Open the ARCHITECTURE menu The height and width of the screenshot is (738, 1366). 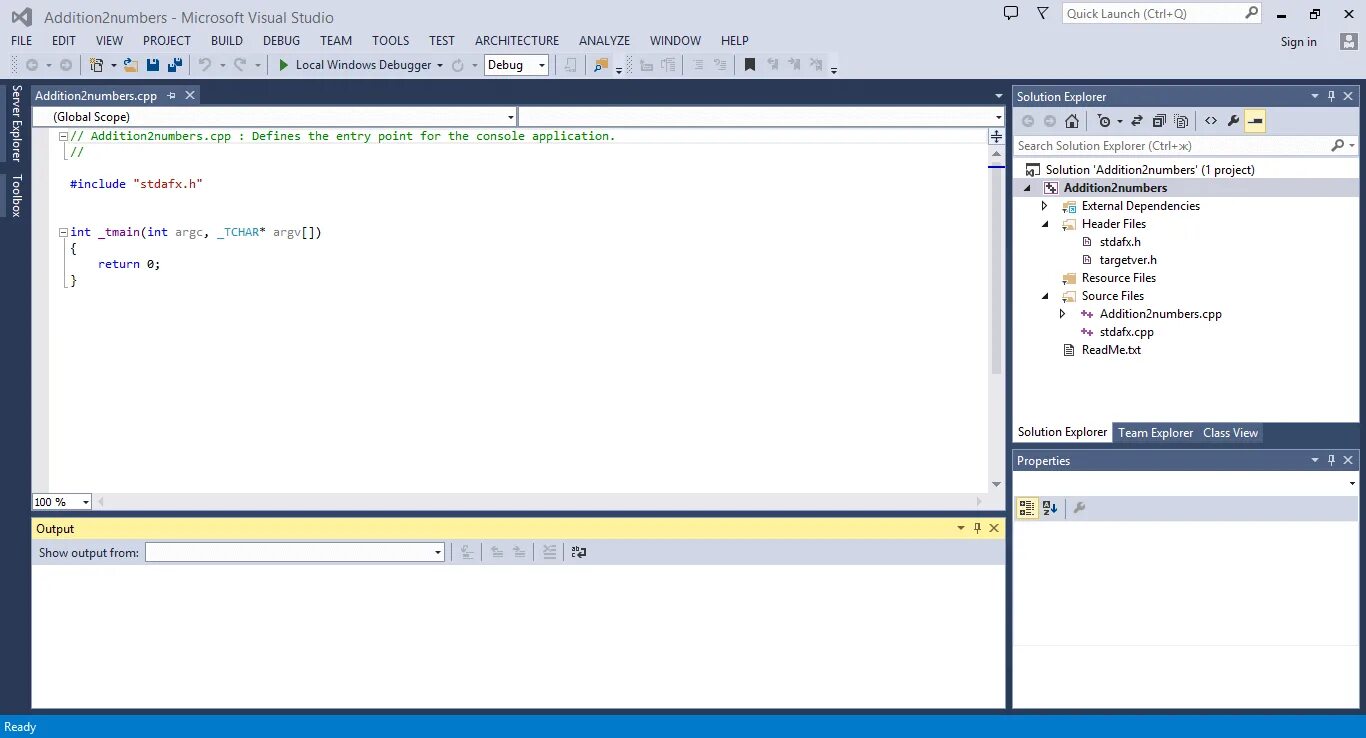pyautogui.click(x=517, y=41)
